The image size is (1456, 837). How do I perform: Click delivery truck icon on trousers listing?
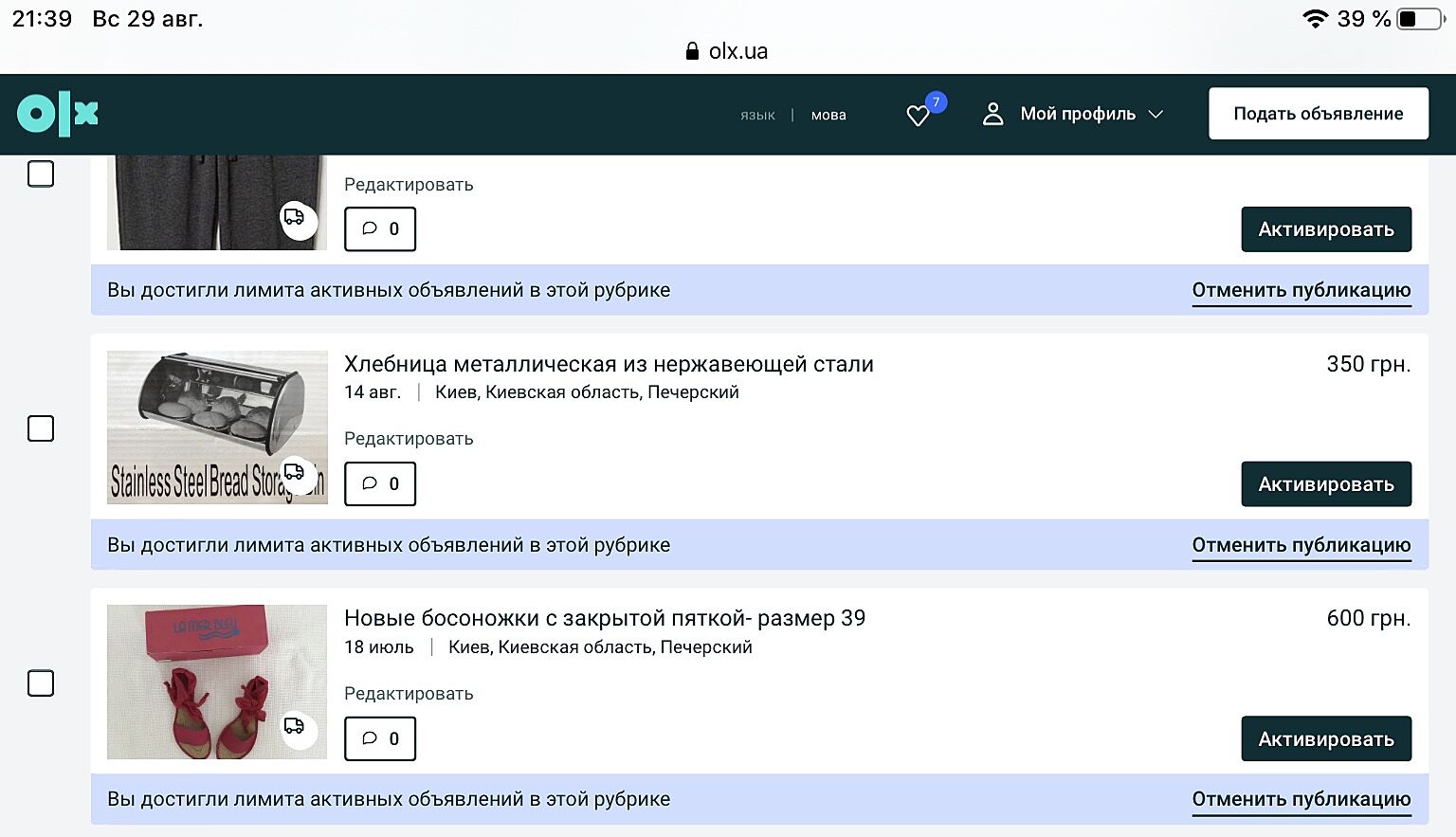[x=295, y=217]
